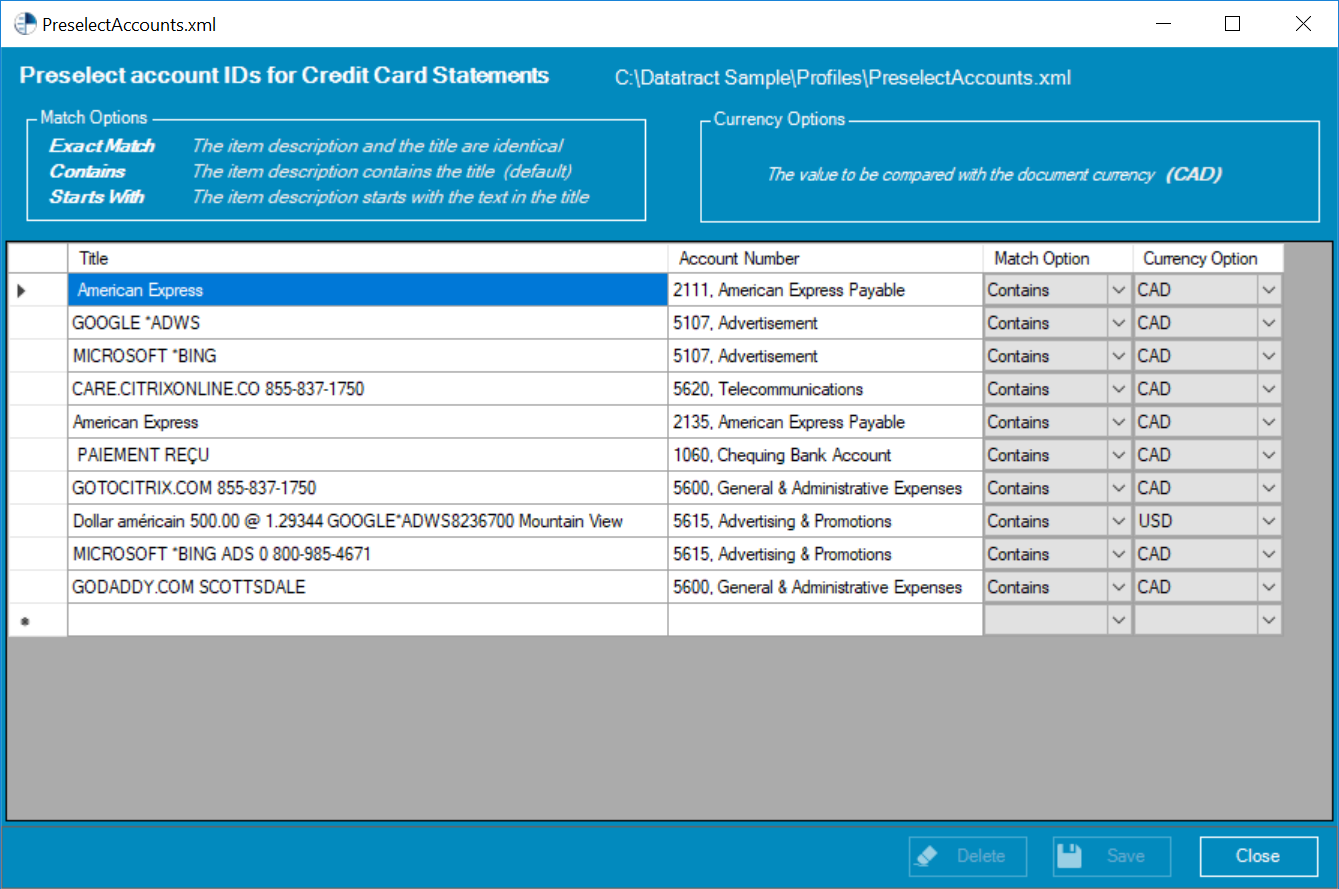Expand Match Option dropdown in empty new row
This screenshot has width=1339, height=889.
[x=1118, y=620]
